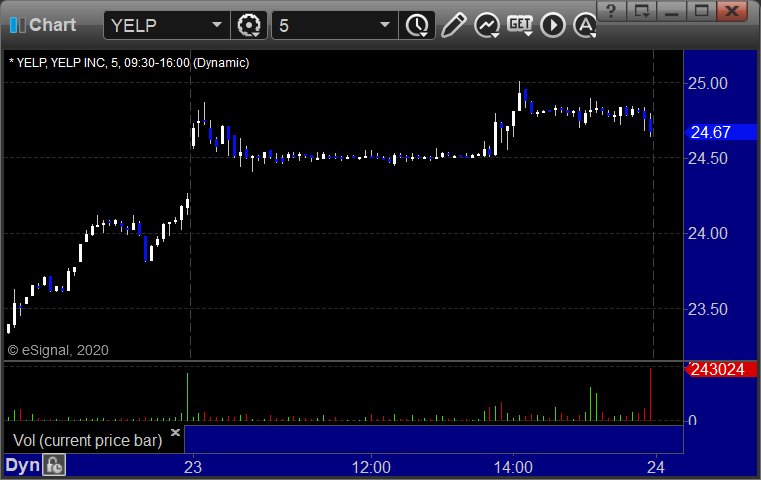Open the alerts A icon
This screenshot has height=480, width=761.
tap(585, 25)
